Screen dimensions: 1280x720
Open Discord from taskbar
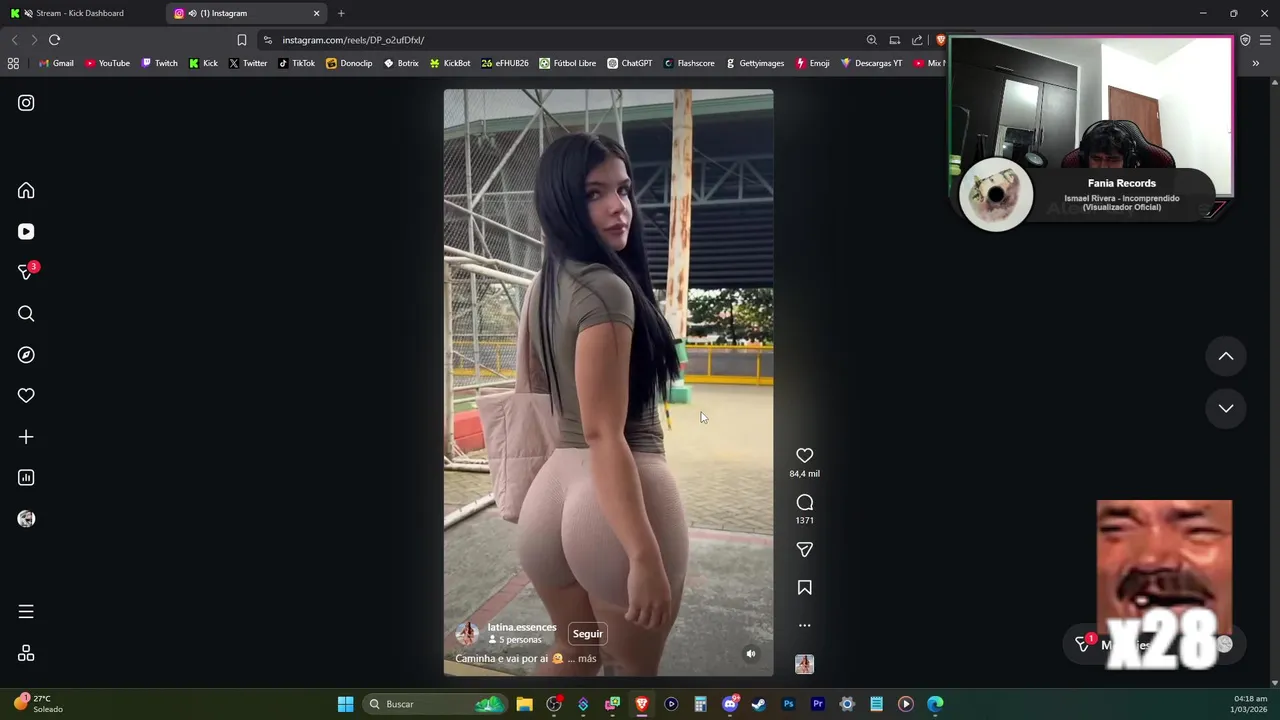(x=730, y=704)
